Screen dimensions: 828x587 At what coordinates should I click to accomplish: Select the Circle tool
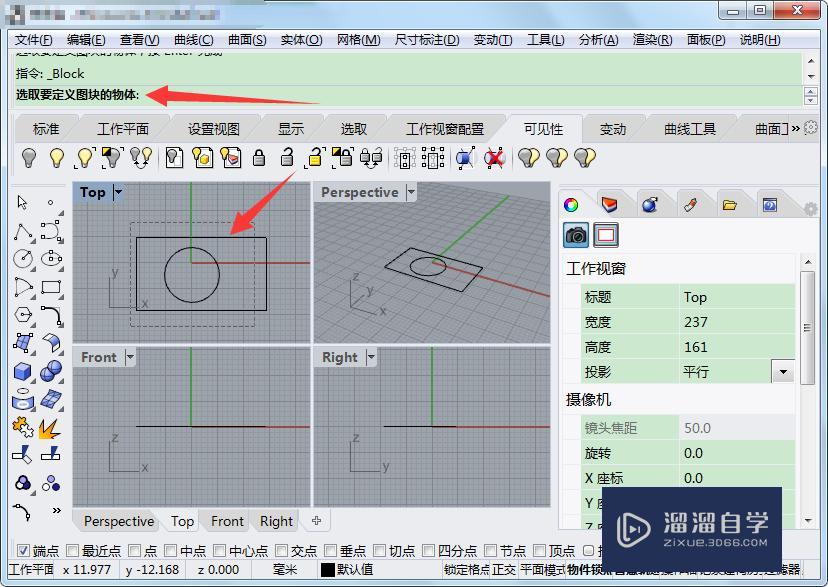click(23, 258)
